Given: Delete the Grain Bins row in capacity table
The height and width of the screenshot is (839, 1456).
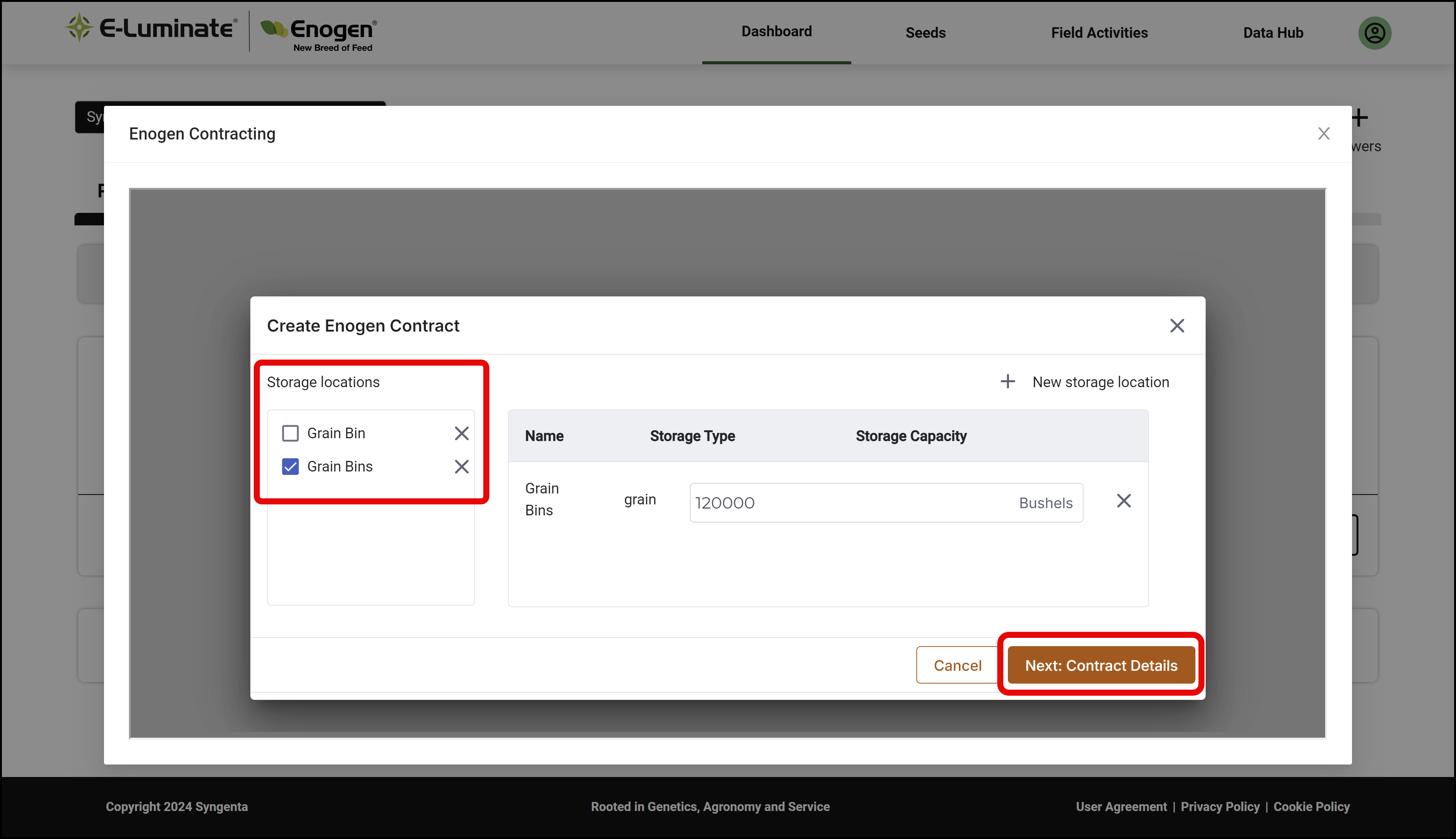Looking at the screenshot, I should click(1124, 501).
